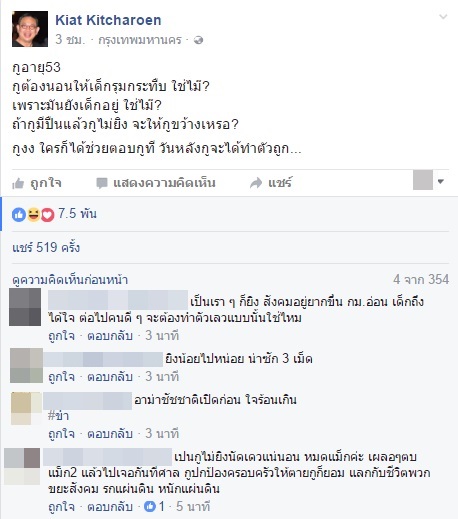Open post options chevron at top right
The height and width of the screenshot is (519, 458).
pyautogui.click(x=443, y=16)
